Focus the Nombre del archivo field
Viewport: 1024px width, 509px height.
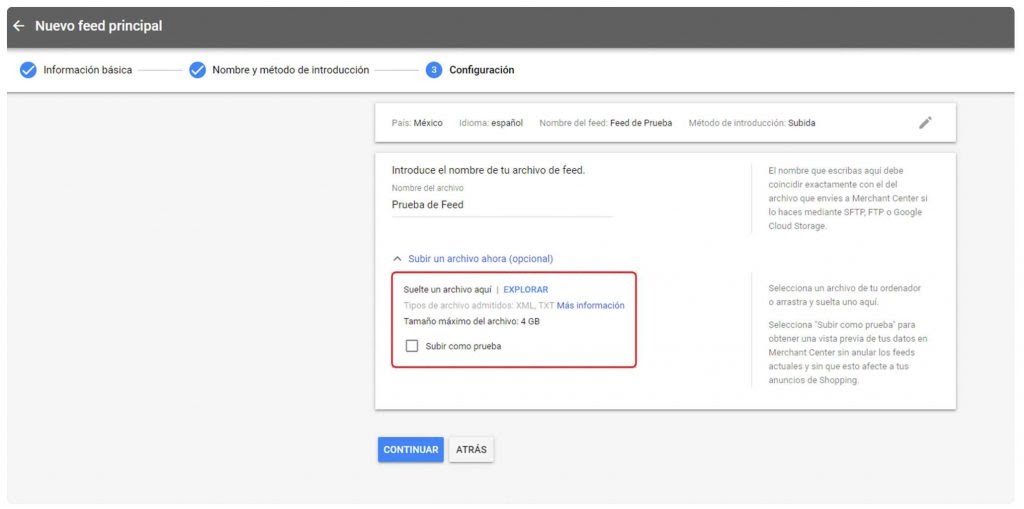[x=502, y=205]
